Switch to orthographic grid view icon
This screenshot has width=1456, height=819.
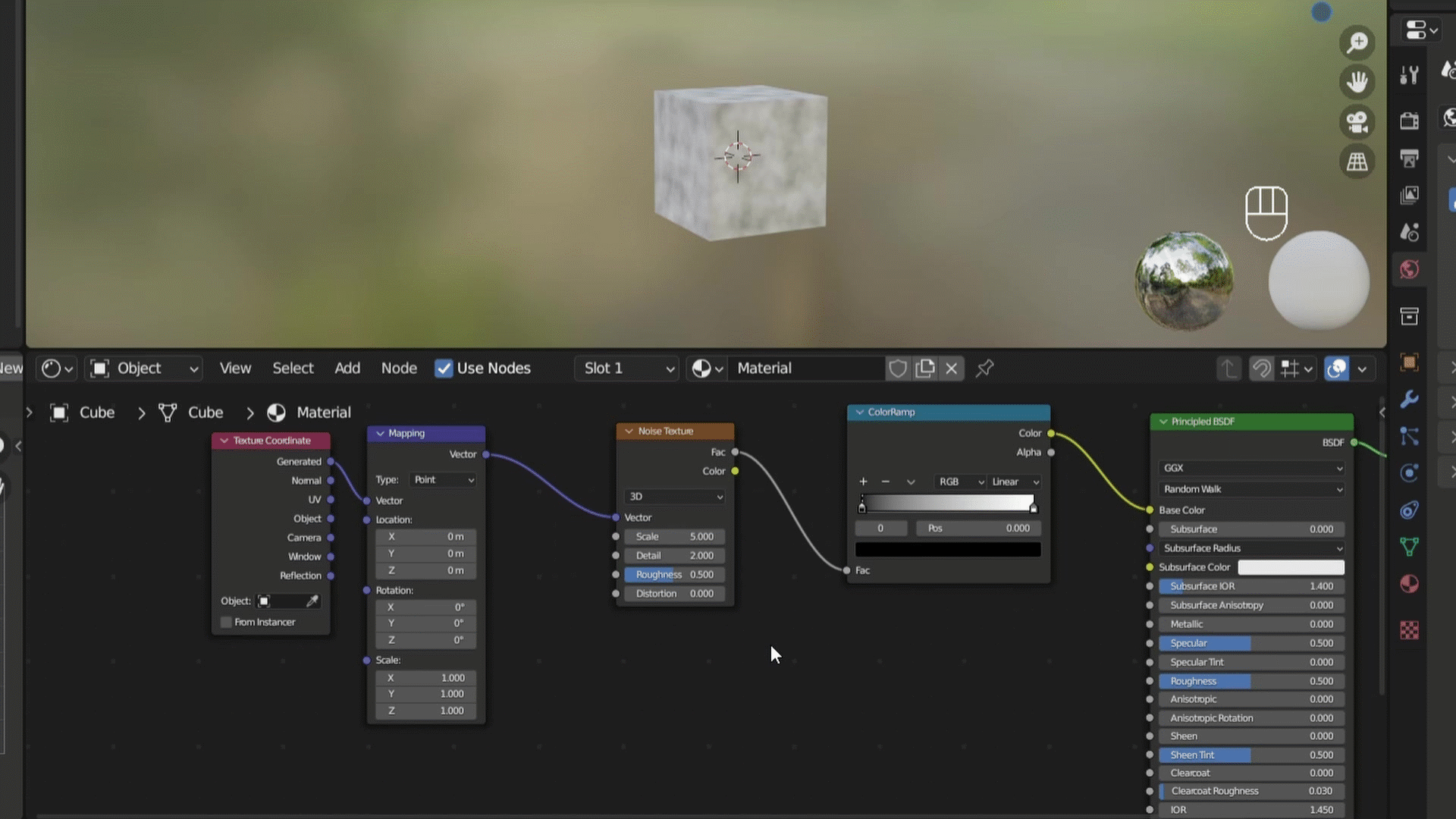pos(1357,162)
